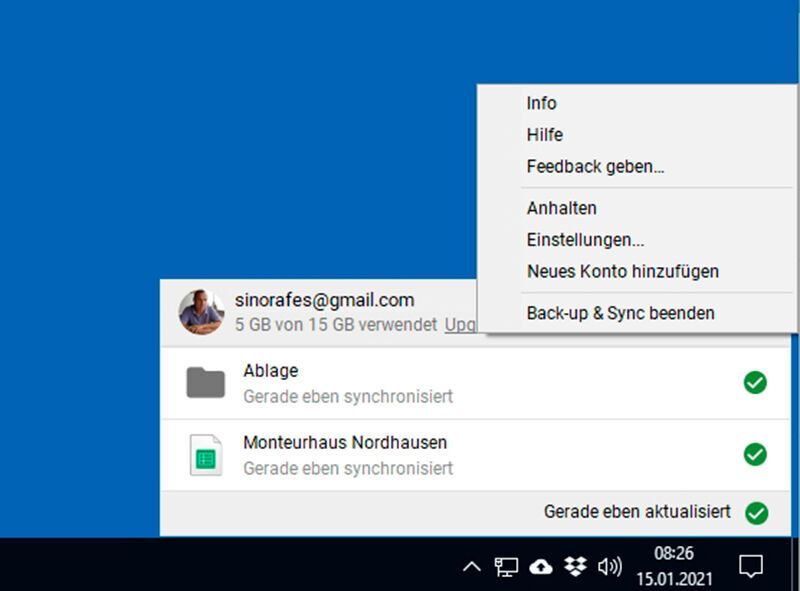Click the volume icon in the taskbar
Image resolution: width=800 pixels, height=591 pixels.
[607, 566]
